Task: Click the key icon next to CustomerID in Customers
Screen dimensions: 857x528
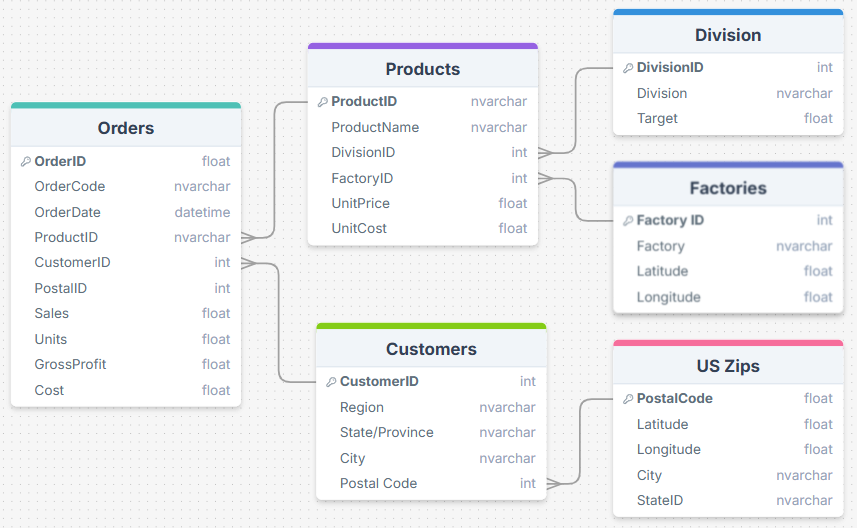Action: 331,382
